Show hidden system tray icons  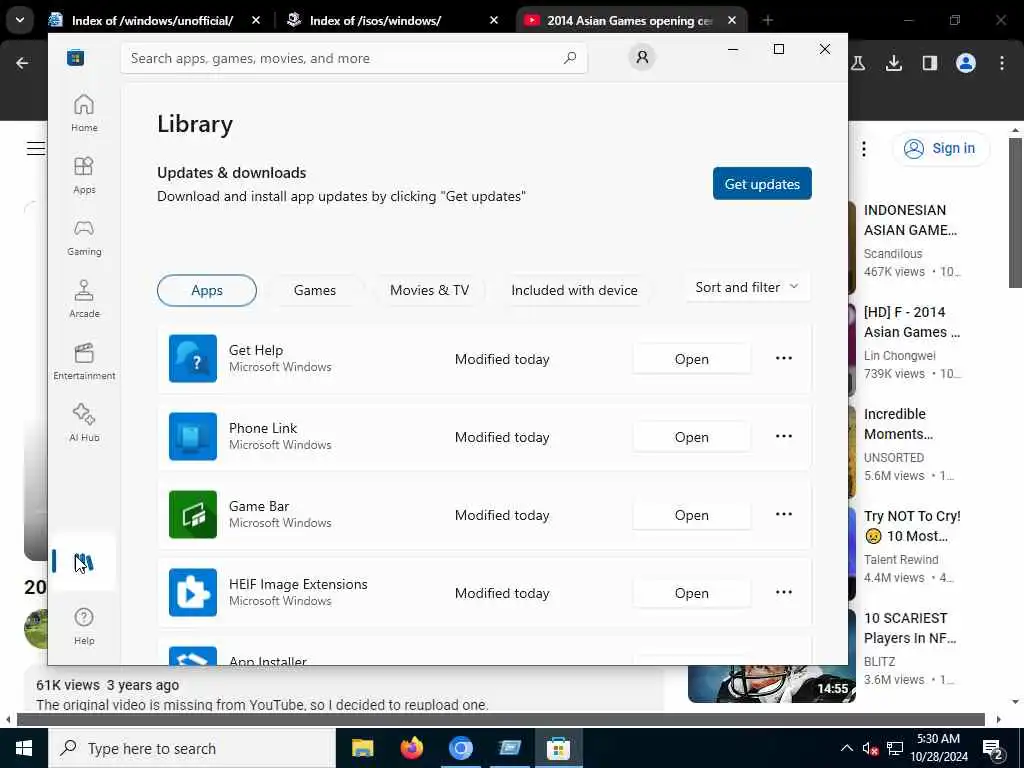click(846, 748)
